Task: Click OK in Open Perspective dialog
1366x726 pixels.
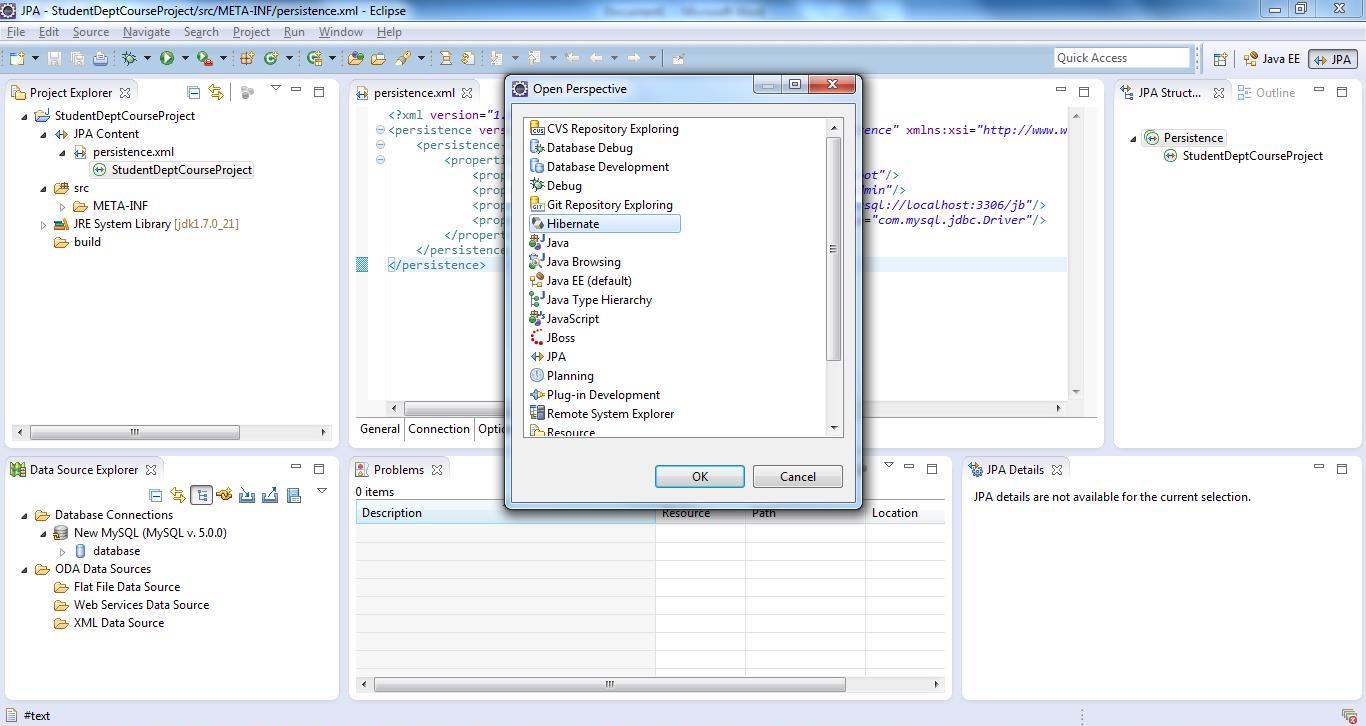Action: point(699,477)
